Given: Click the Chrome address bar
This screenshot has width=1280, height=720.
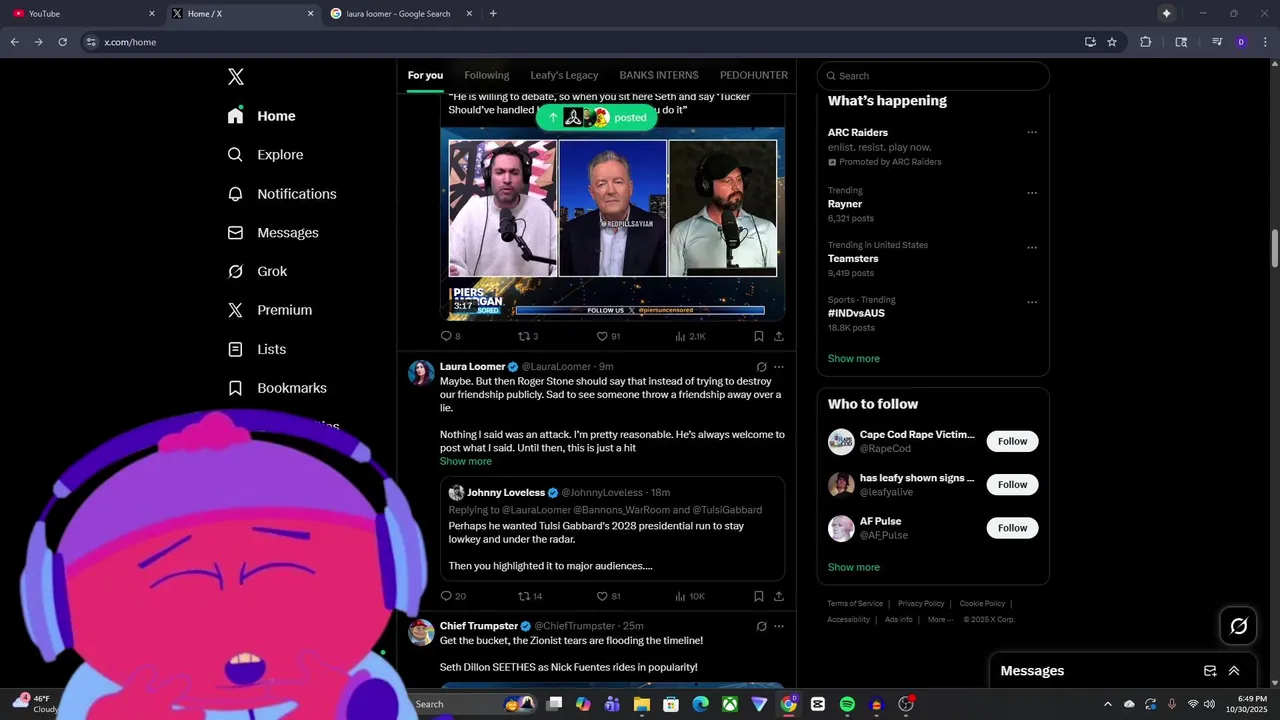Looking at the screenshot, I should click(580, 42).
